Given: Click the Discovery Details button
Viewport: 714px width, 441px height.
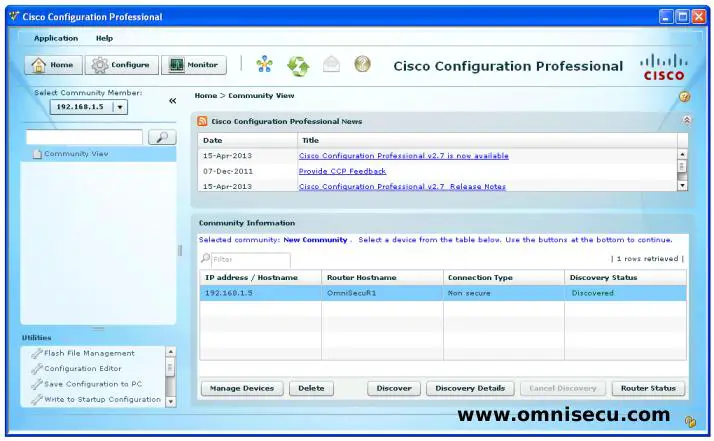Looking at the screenshot, I should tap(470, 389).
